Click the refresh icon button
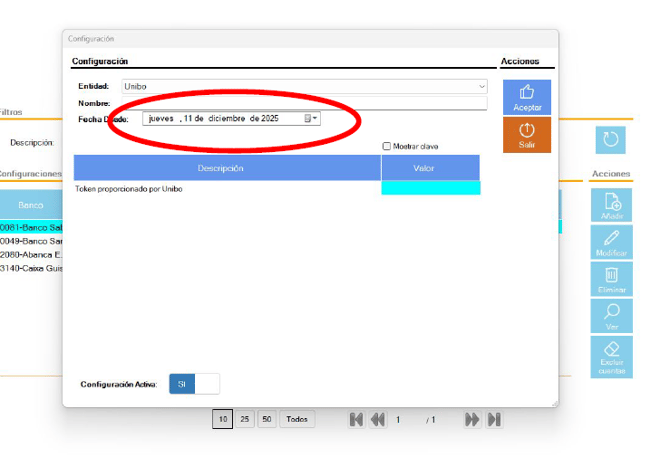 point(611,140)
